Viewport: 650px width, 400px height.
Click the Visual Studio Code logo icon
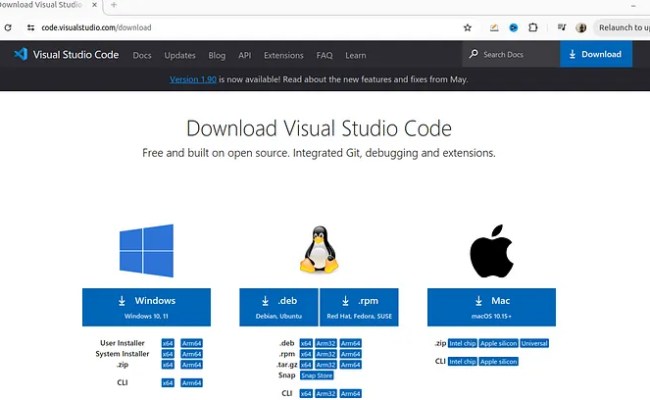click(x=20, y=54)
